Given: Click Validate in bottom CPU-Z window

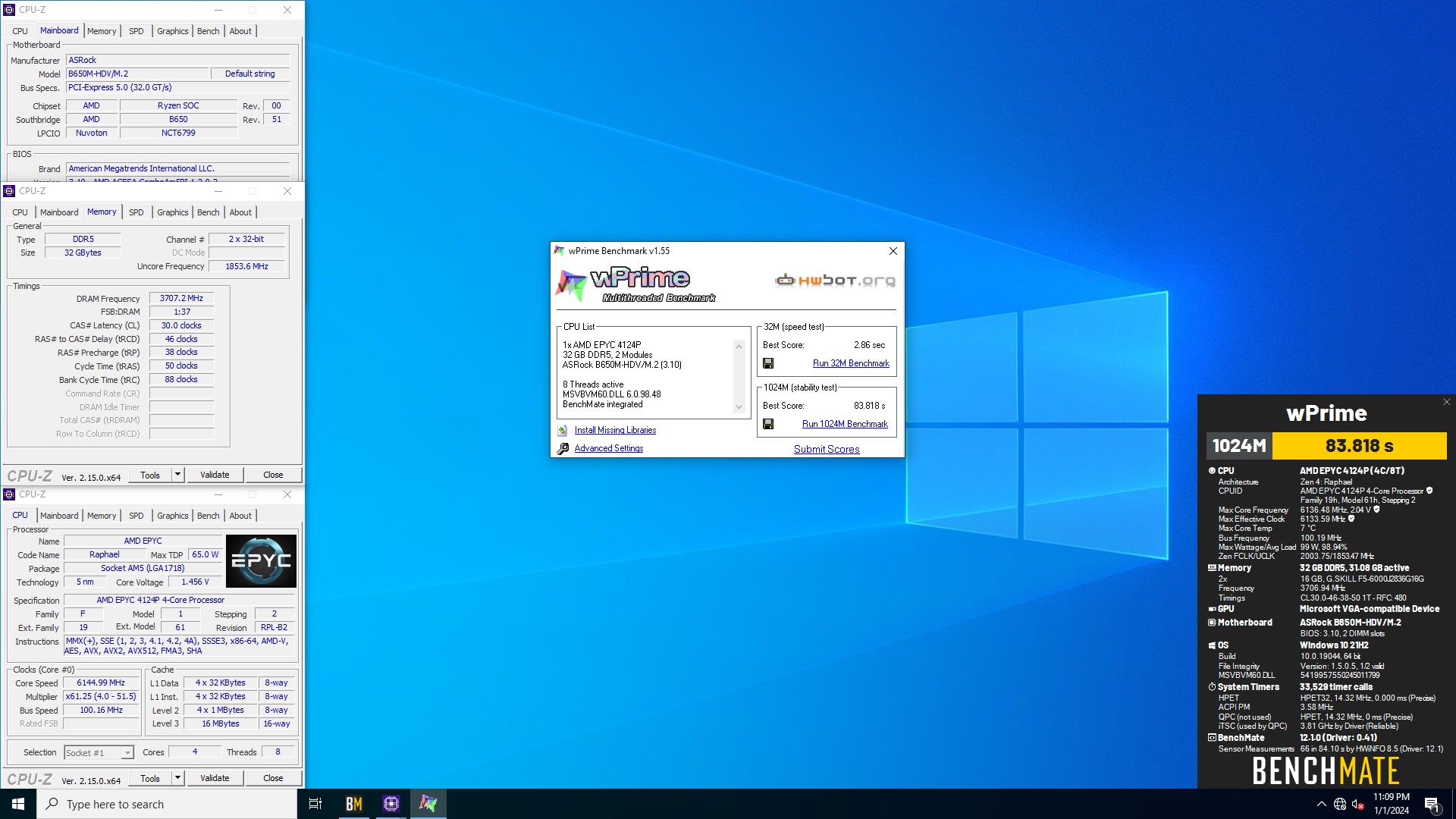Looking at the screenshot, I should tap(215, 778).
